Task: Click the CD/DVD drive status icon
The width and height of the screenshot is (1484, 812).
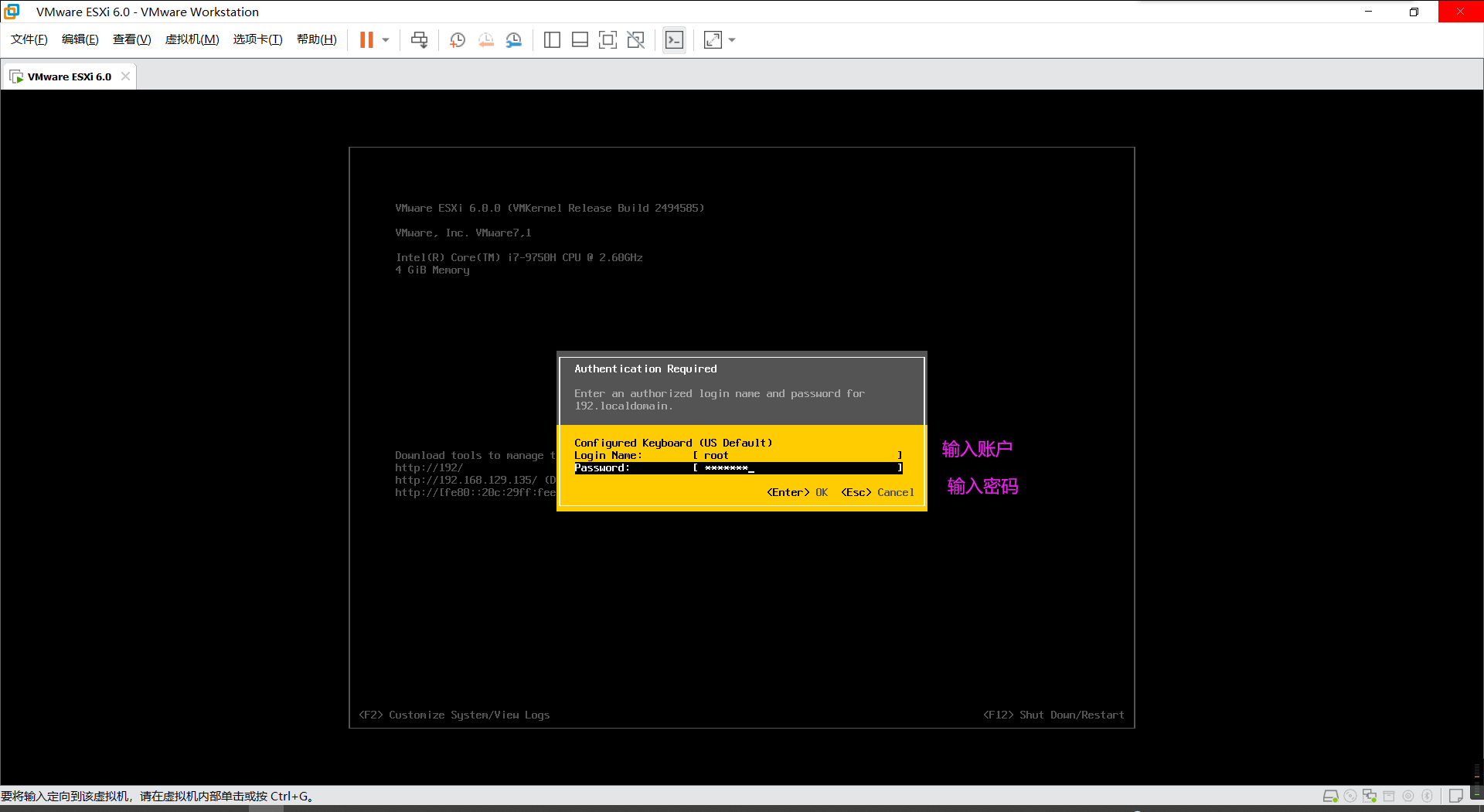Action: 1350,796
